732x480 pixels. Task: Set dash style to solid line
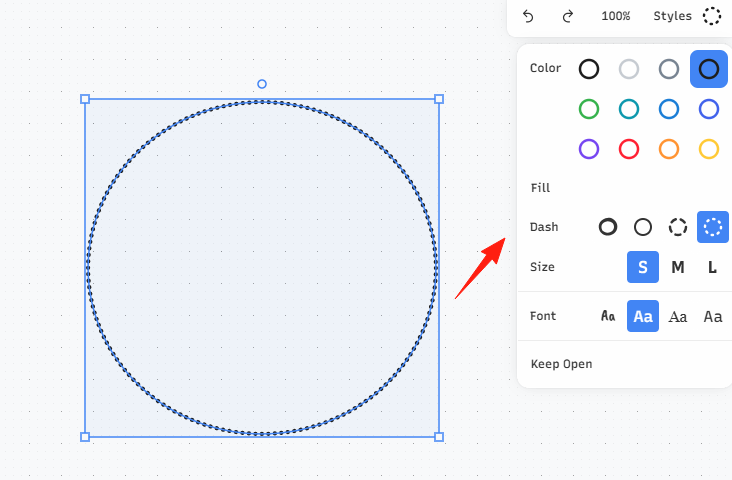pyautogui.click(x=643, y=227)
